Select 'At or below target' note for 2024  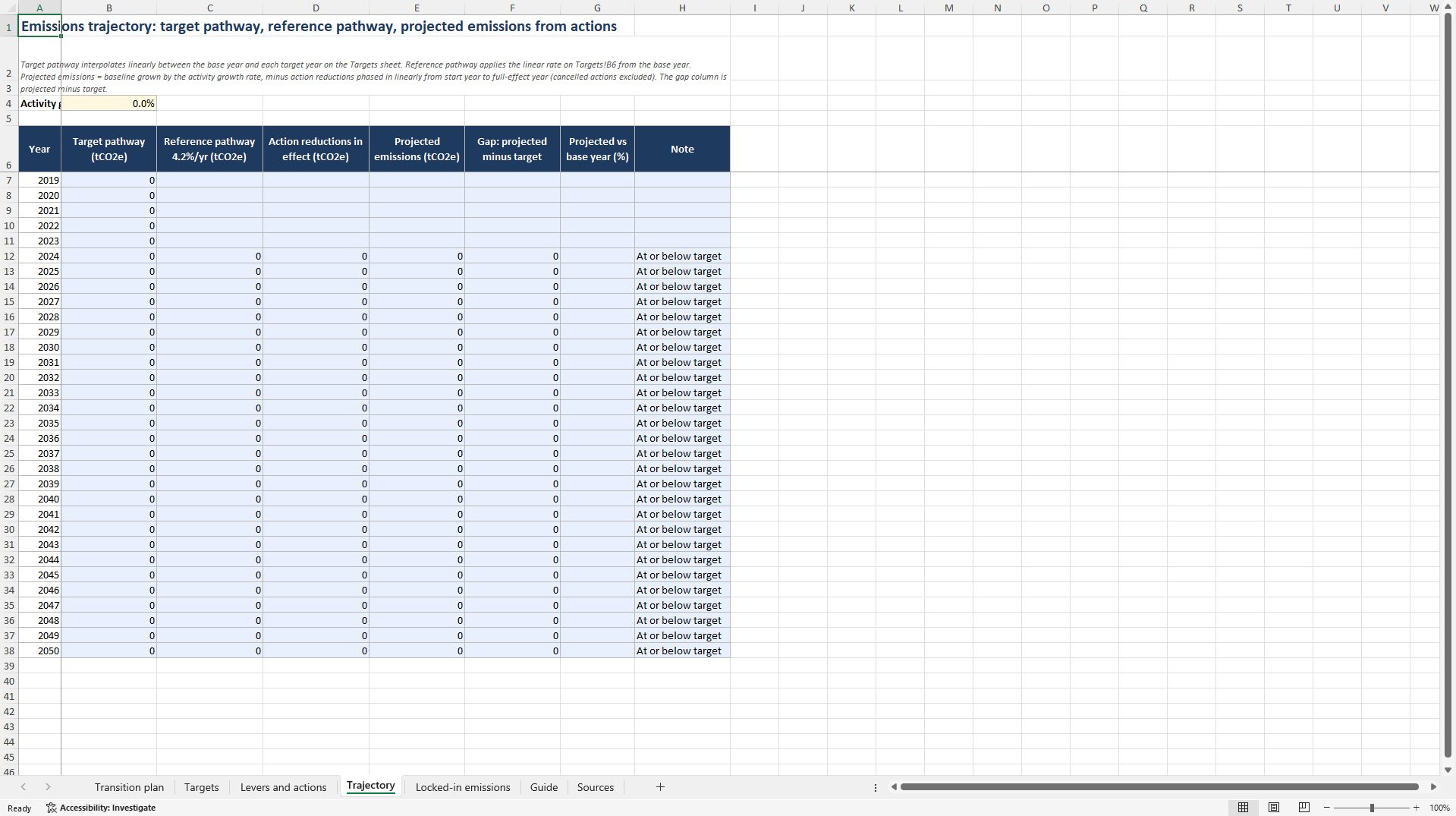pyautogui.click(x=682, y=256)
